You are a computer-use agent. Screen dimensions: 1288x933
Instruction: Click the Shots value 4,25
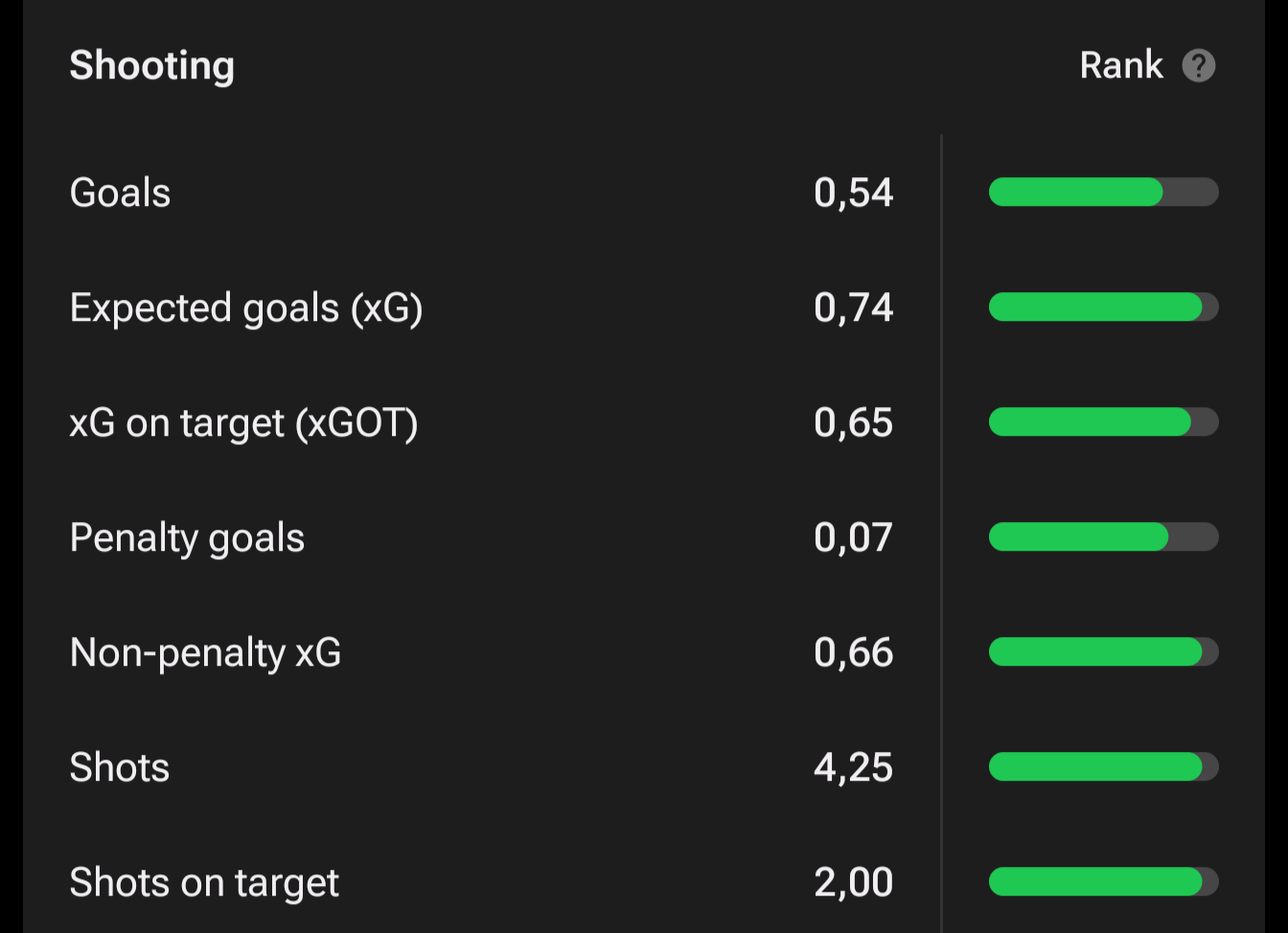[853, 767]
